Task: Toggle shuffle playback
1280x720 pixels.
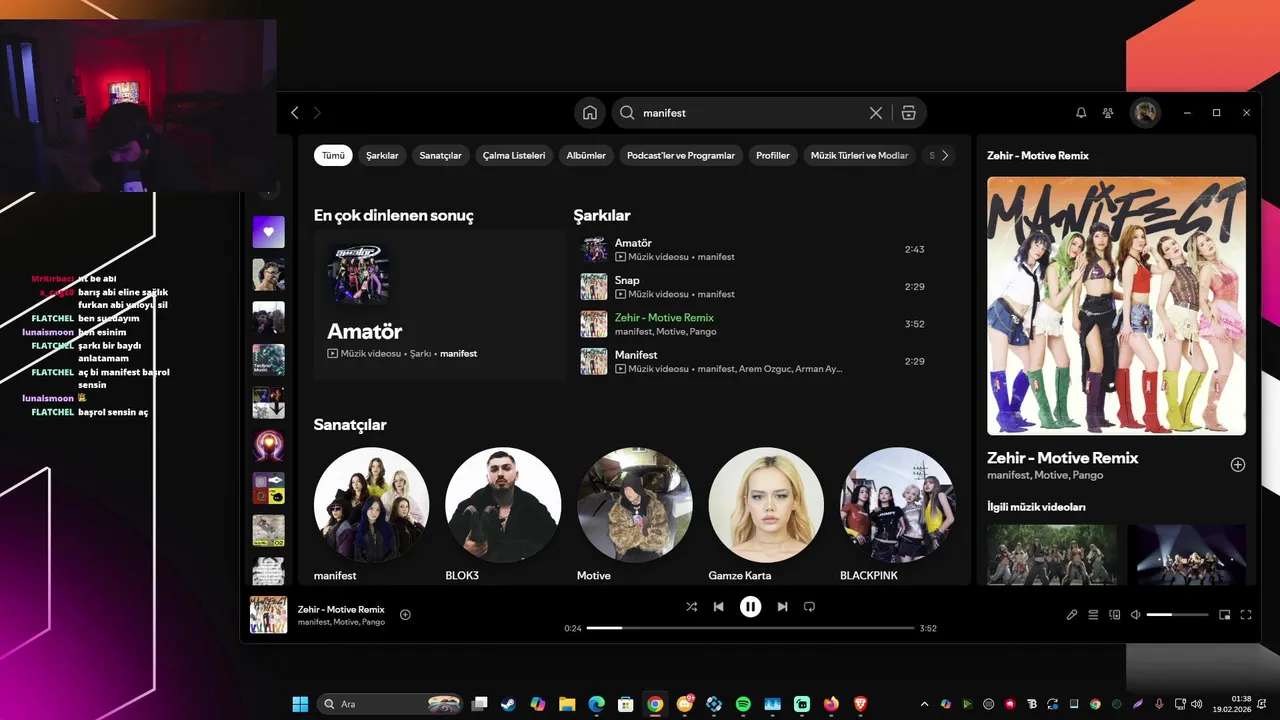Action: coord(691,607)
